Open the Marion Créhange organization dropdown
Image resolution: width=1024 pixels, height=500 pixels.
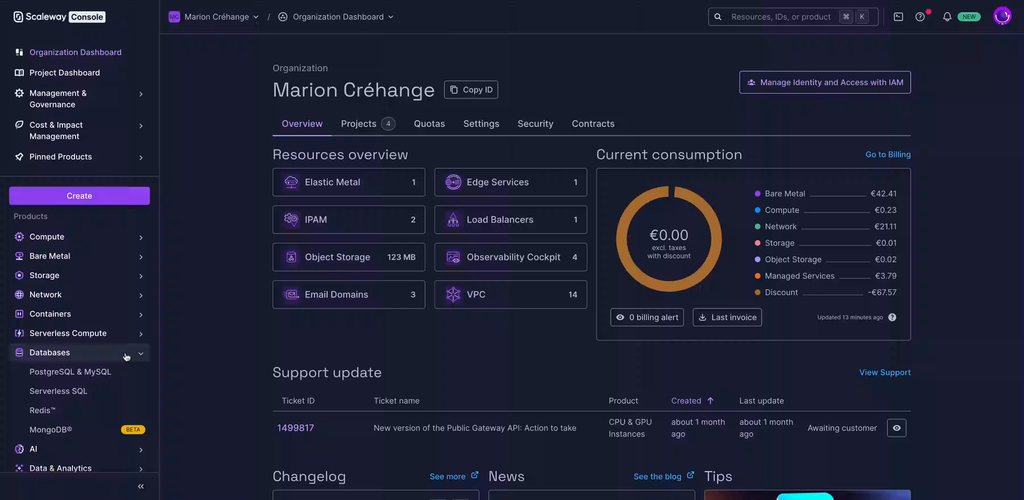(x=214, y=17)
